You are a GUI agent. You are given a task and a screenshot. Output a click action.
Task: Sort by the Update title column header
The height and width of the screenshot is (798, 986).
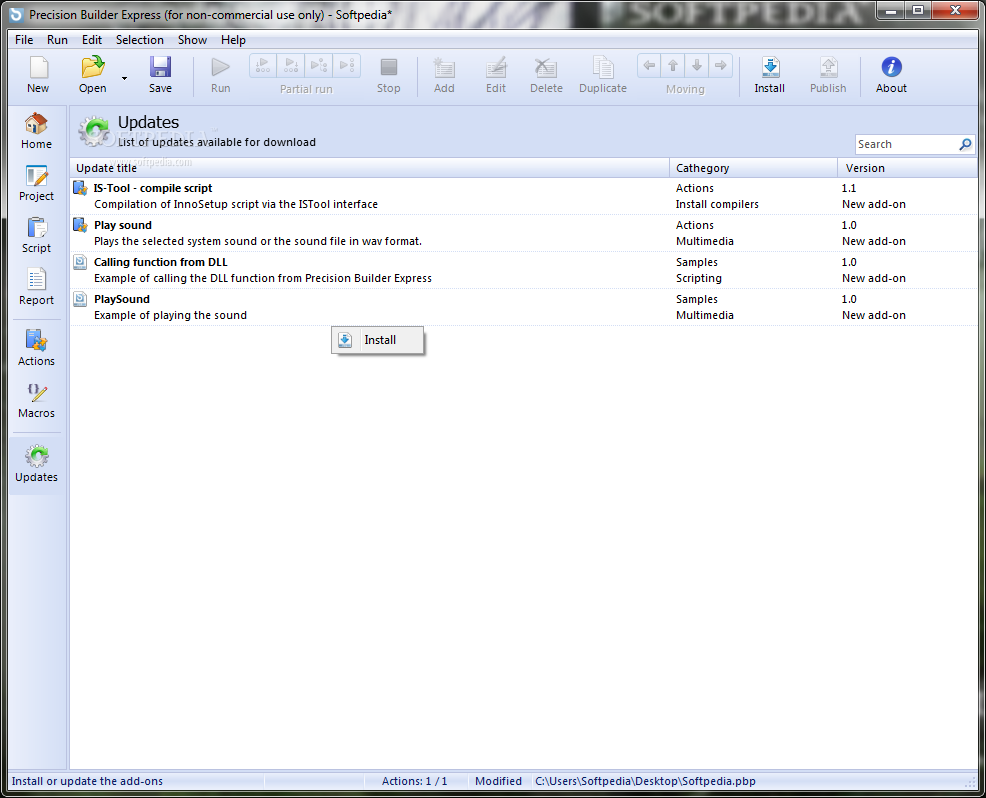pos(370,168)
